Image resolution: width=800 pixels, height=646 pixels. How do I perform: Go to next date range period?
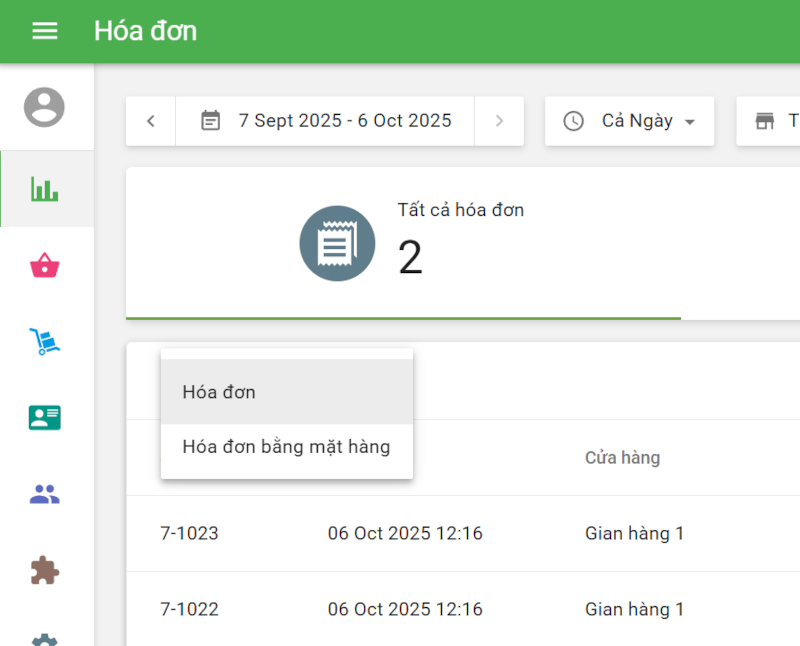[499, 121]
